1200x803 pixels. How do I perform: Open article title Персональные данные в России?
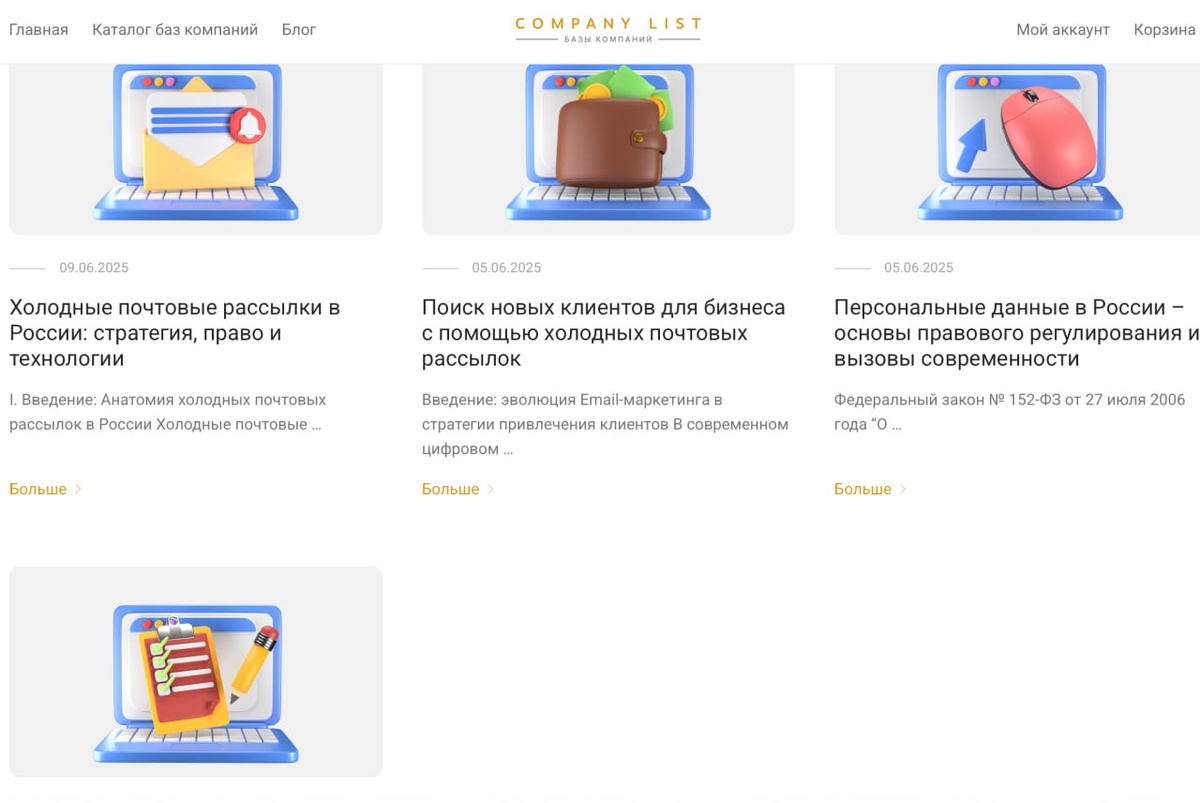(1017, 333)
